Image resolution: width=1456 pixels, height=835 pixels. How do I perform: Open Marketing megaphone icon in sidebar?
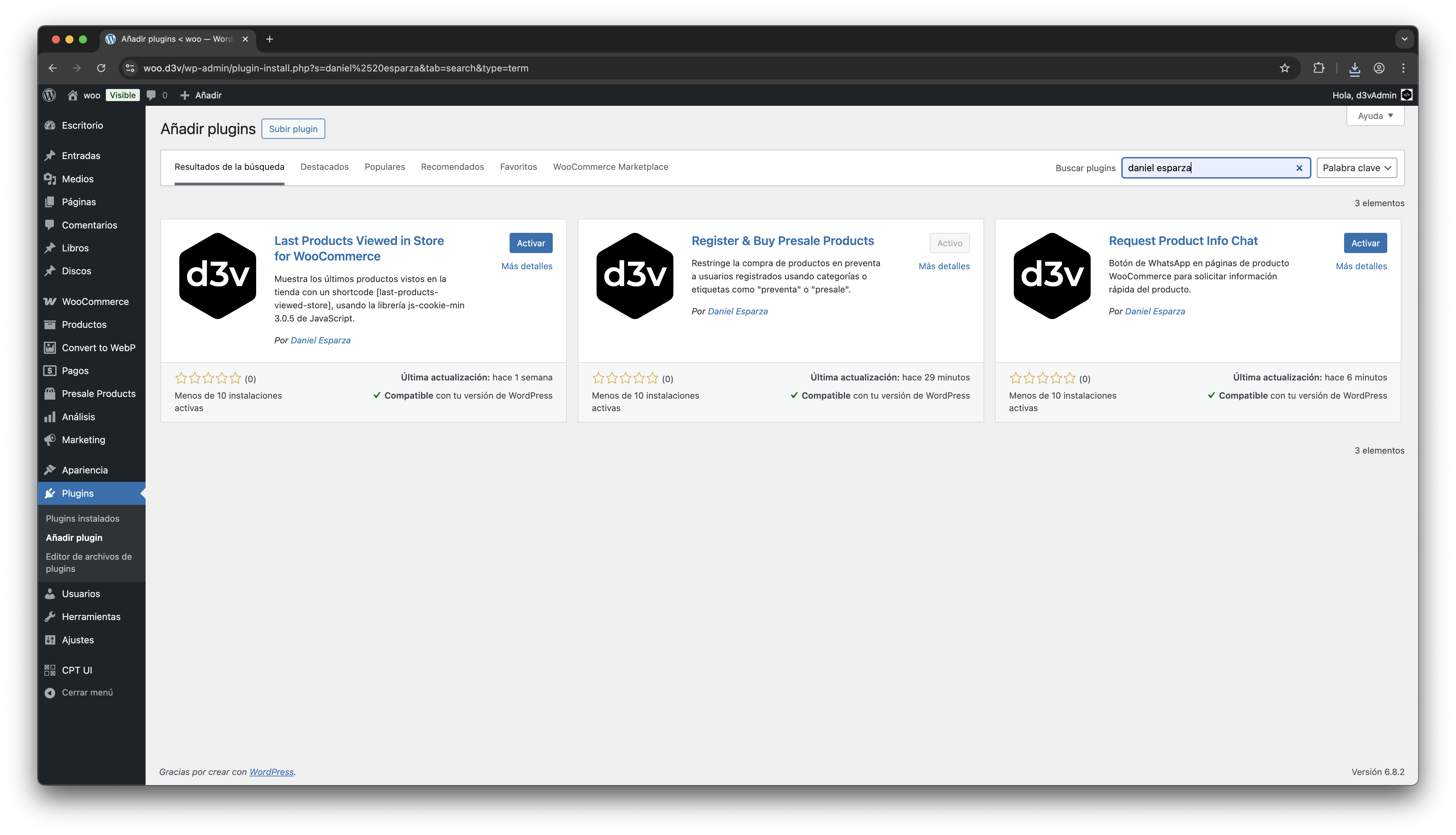[x=50, y=440]
